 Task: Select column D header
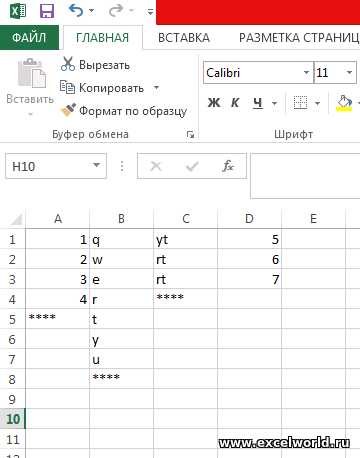250,219
